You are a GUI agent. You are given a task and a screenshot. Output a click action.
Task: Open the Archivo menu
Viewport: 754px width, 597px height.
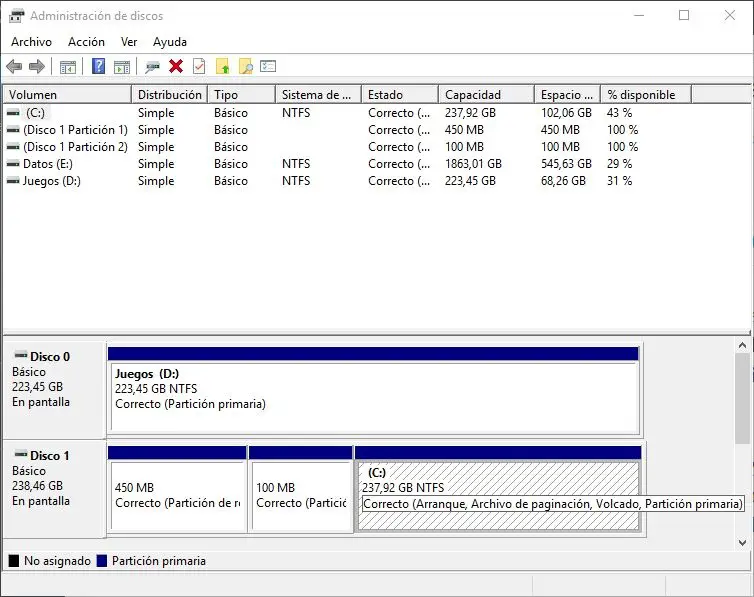point(31,42)
